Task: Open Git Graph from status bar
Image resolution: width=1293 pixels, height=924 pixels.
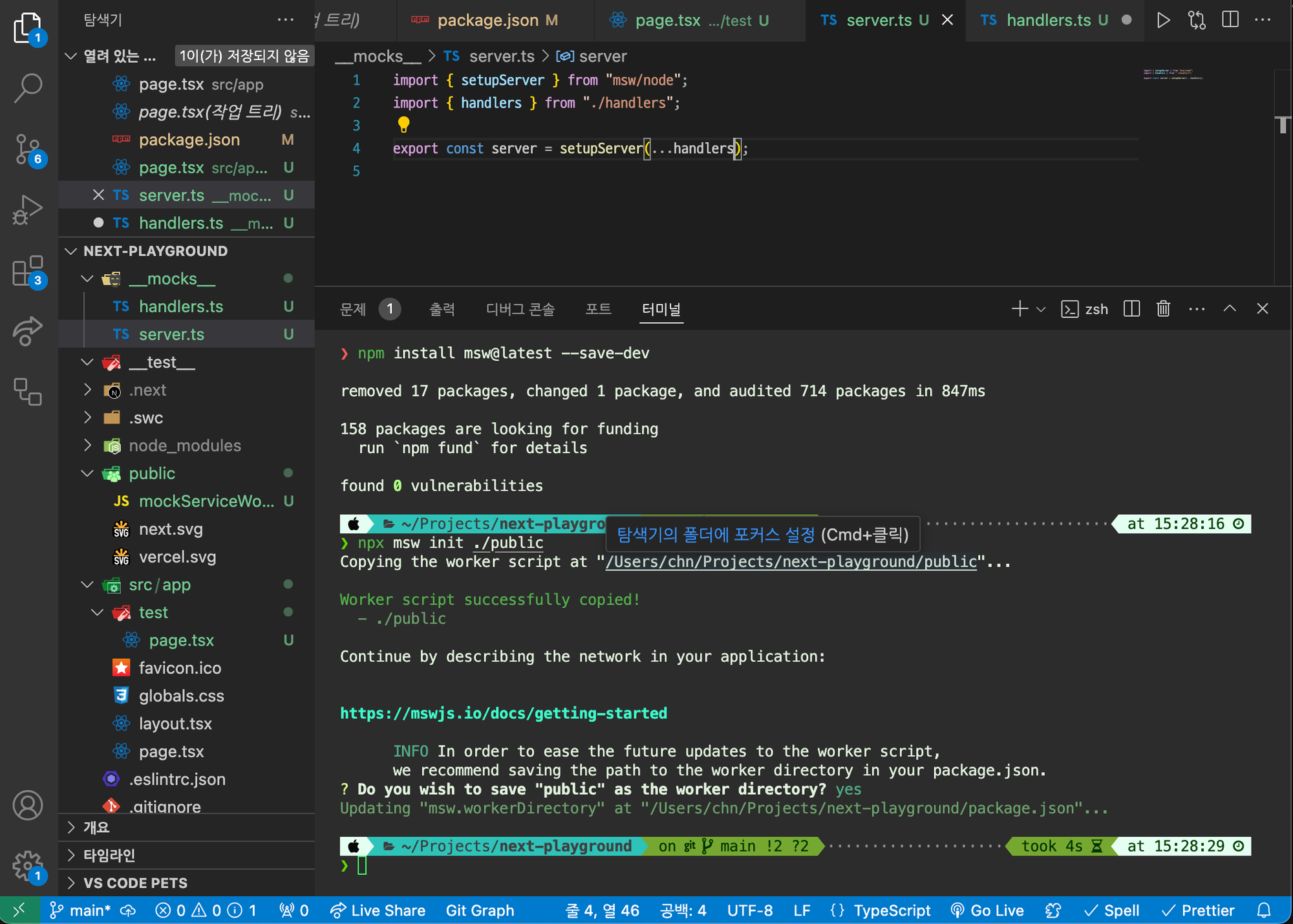Action: coord(480,910)
